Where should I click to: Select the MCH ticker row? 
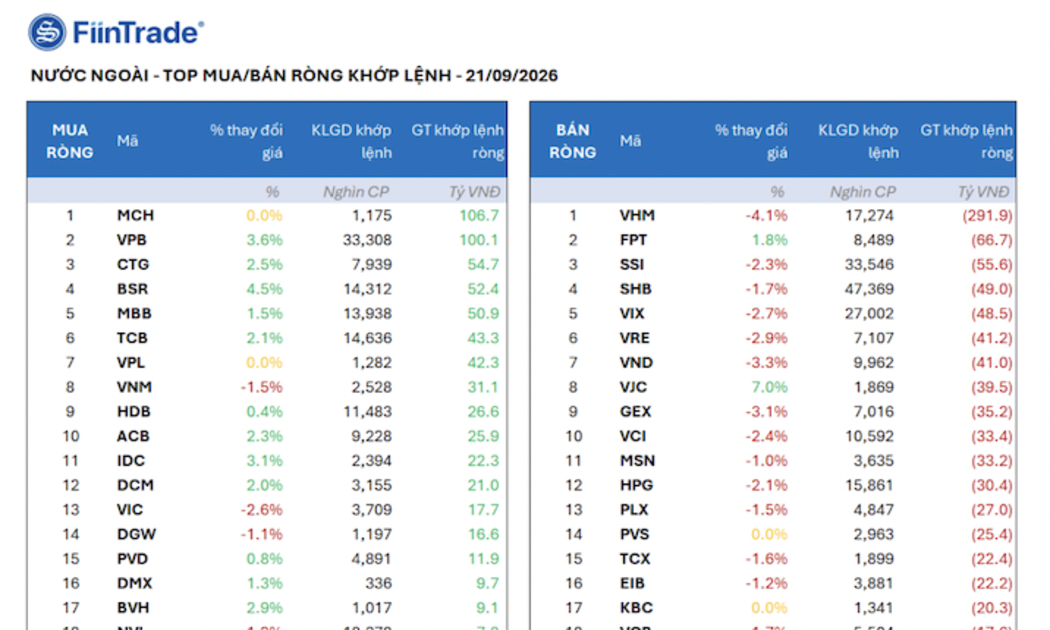[x=267, y=216]
